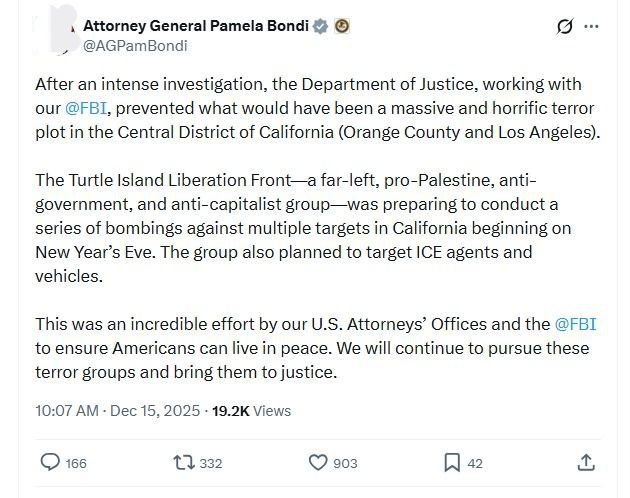
Task: Bookmark this post using the bookmark icon
Action: click(452, 462)
